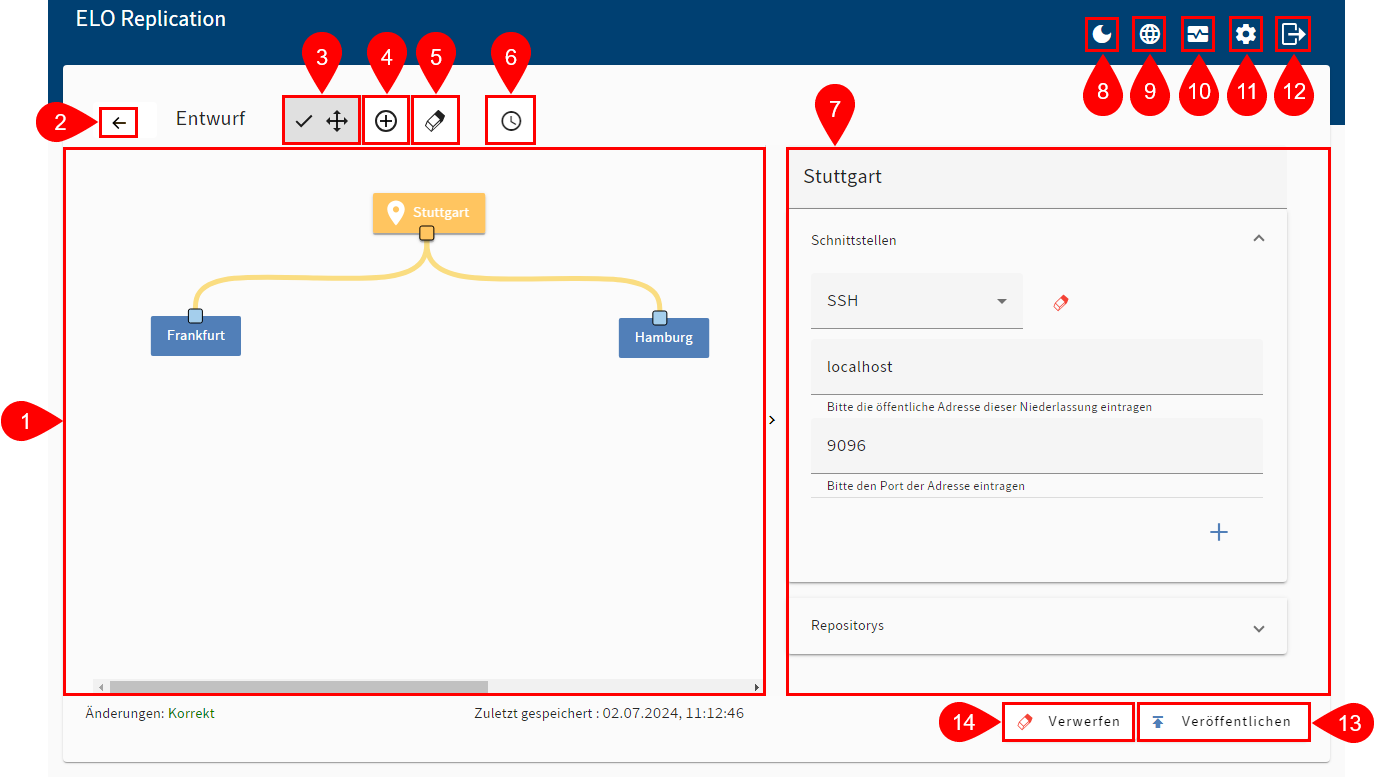Click the Hamburg node's connector port
The width and height of the screenshot is (1375, 777).
click(x=660, y=318)
